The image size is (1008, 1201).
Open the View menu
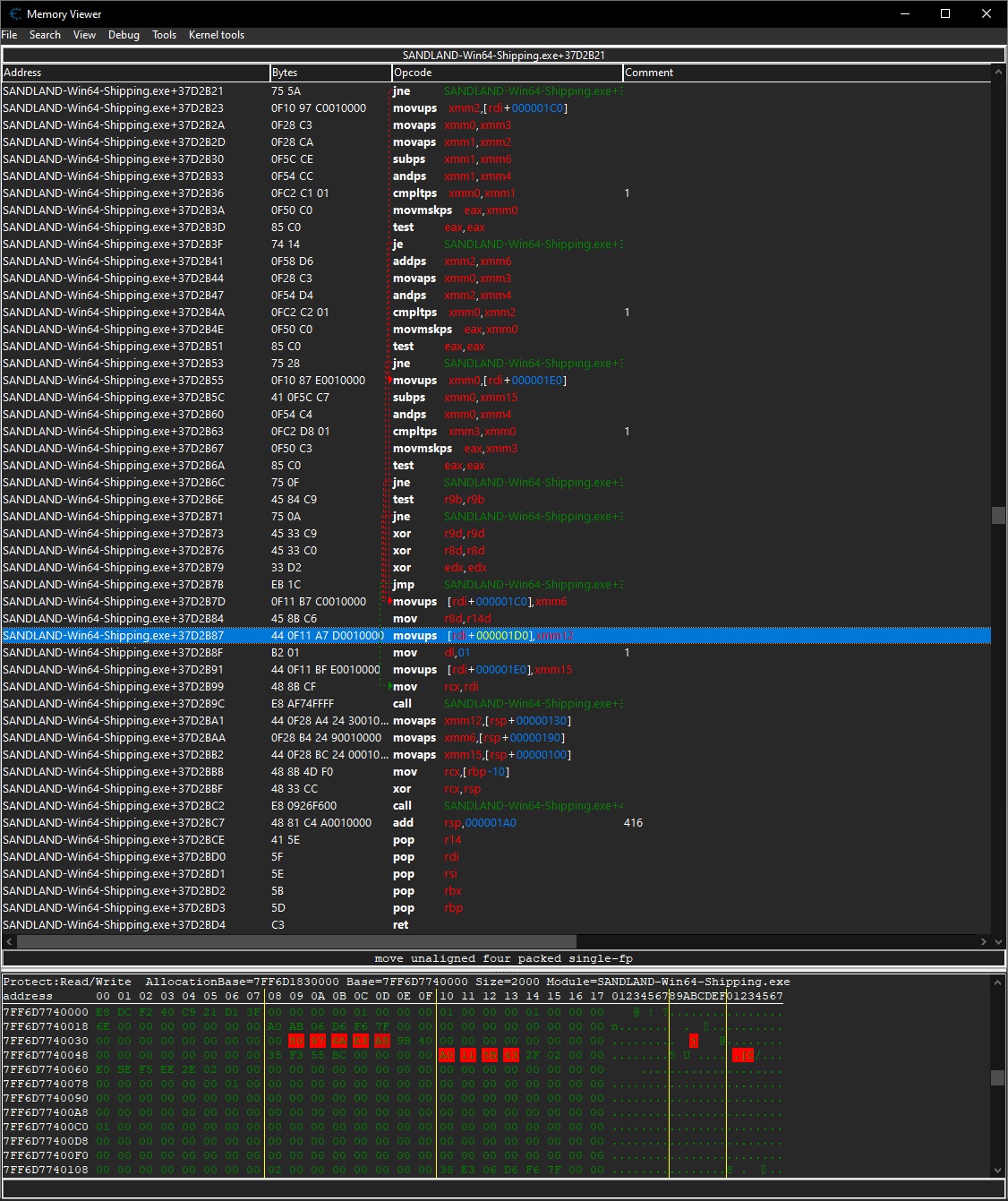click(x=84, y=35)
